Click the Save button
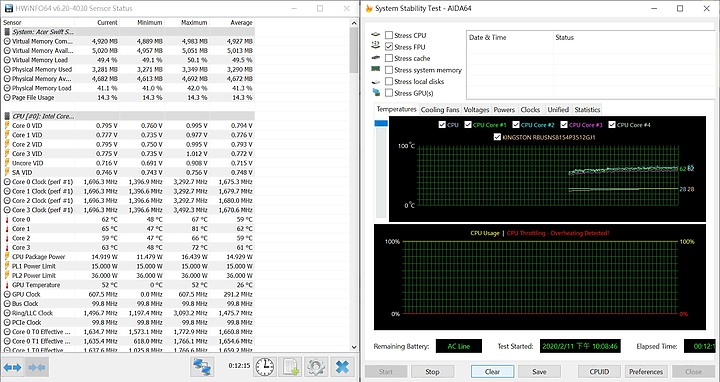The image size is (720, 382). (x=539, y=371)
